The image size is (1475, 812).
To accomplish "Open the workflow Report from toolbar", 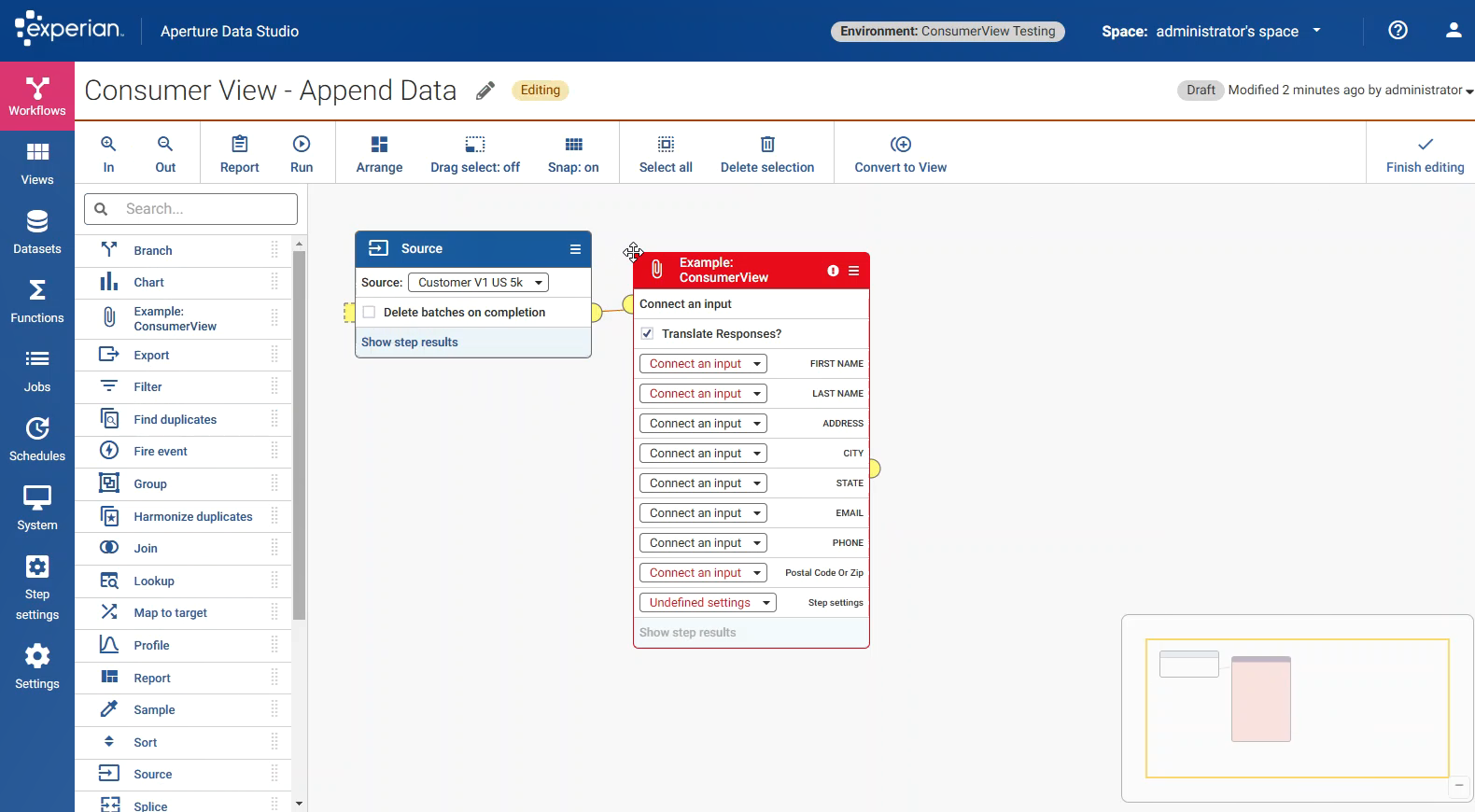I will click(240, 154).
